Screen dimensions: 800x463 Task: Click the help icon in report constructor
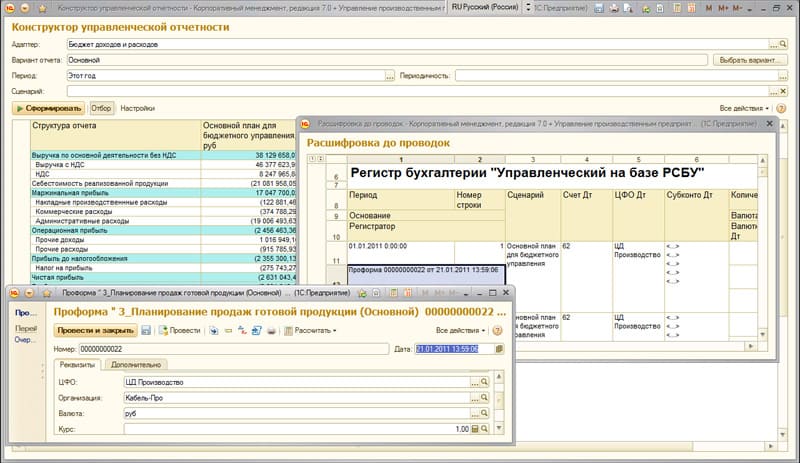pos(781,108)
